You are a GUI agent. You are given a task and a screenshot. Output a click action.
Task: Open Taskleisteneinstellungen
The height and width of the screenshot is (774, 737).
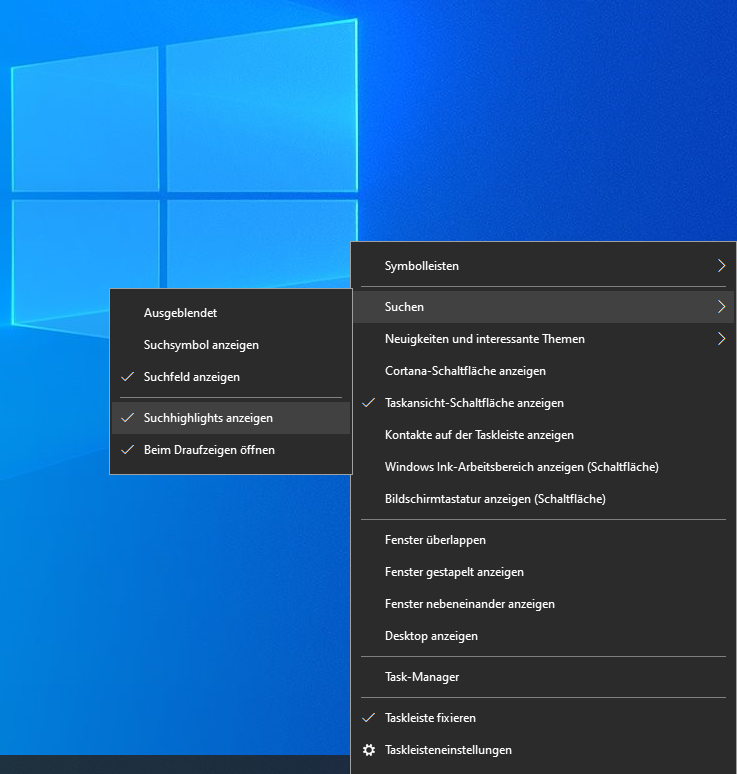[543, 750]
